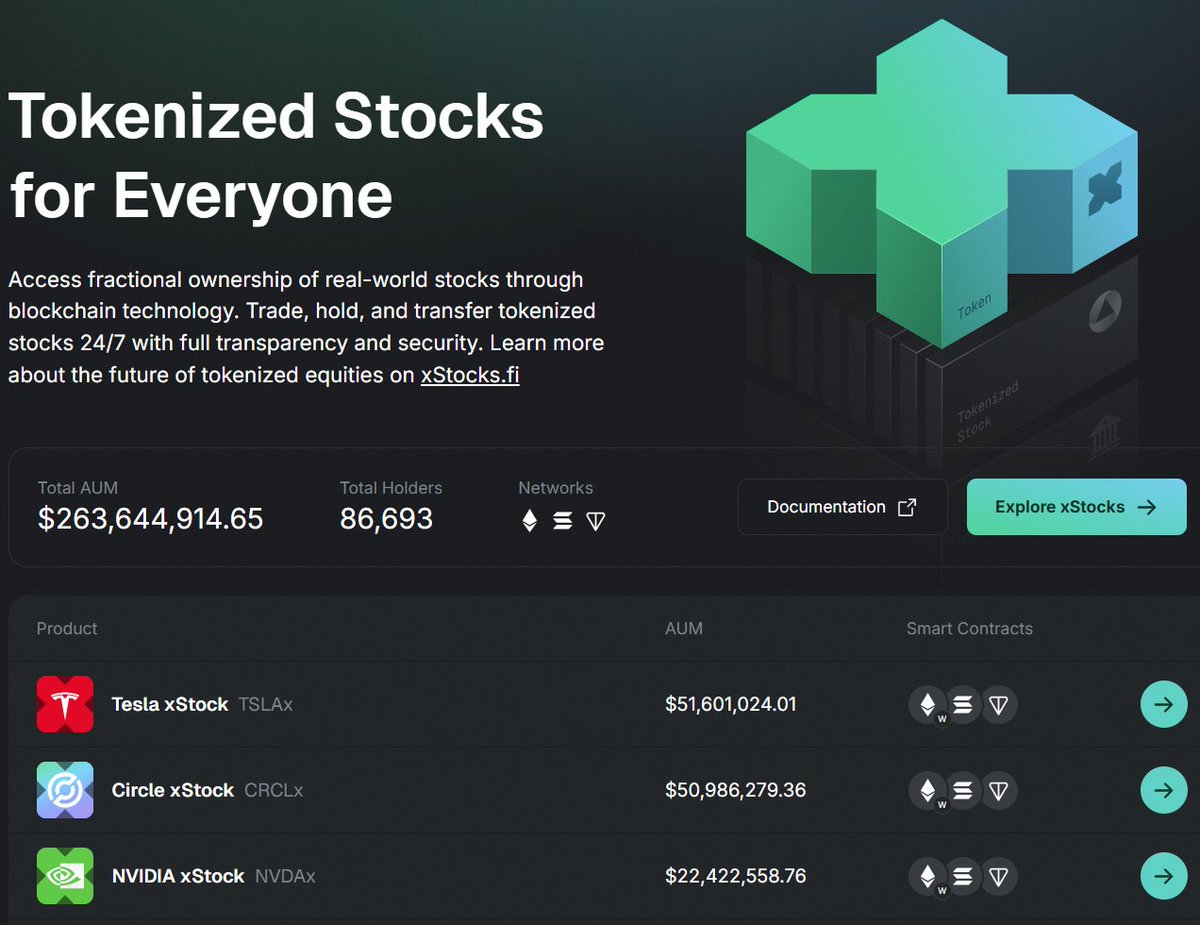Click the NVIDIA xStock logo
1200x925 pixels.
pos(65,876)
